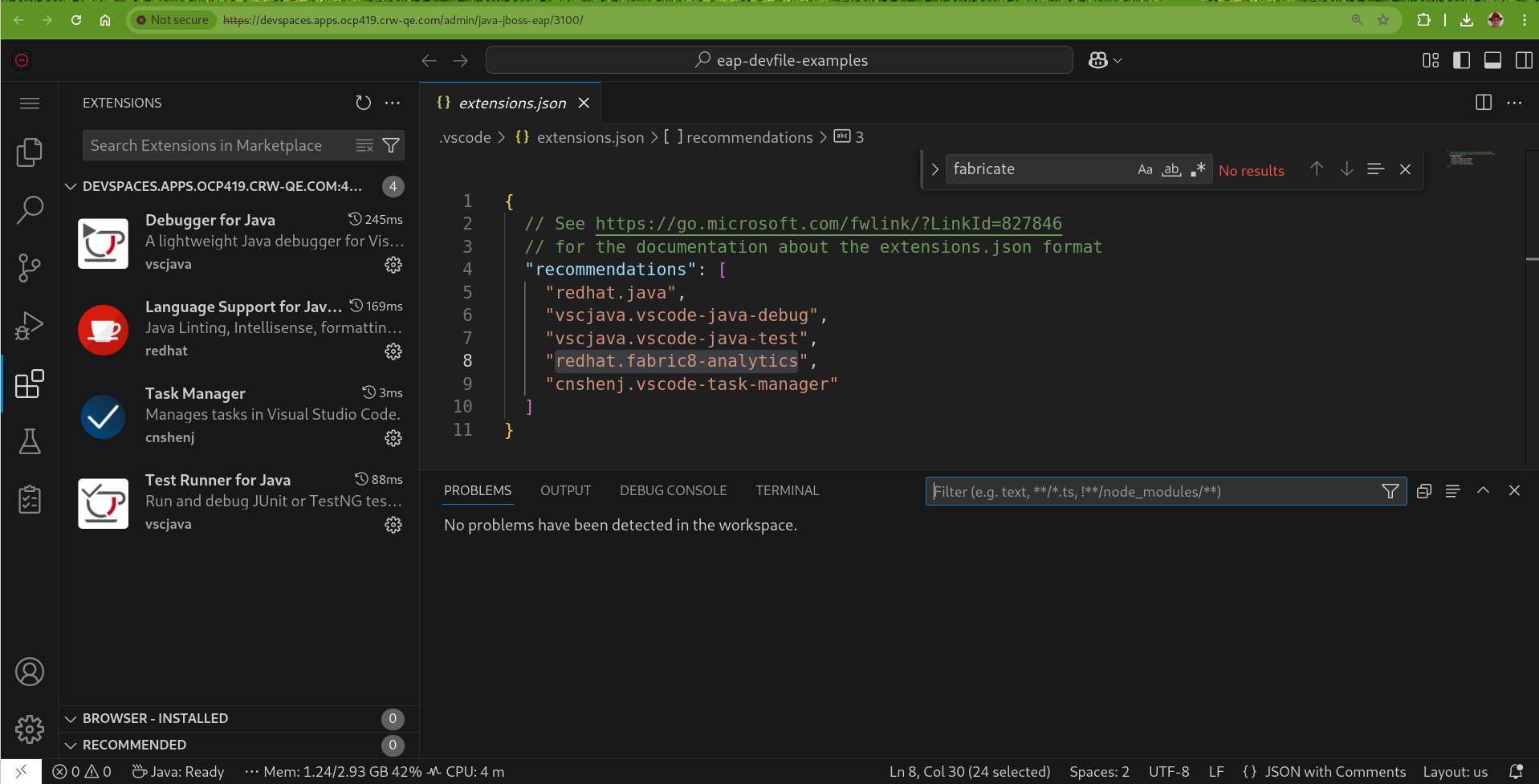The height and width of the screenshot is (784, 1539).
Task: Open the Source Control view
Action: point(30,268)
